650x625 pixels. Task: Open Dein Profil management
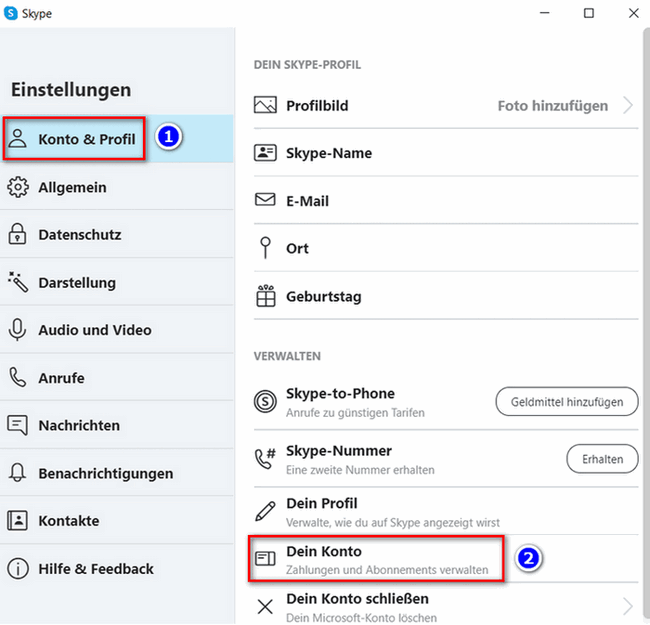click(446, 511)
